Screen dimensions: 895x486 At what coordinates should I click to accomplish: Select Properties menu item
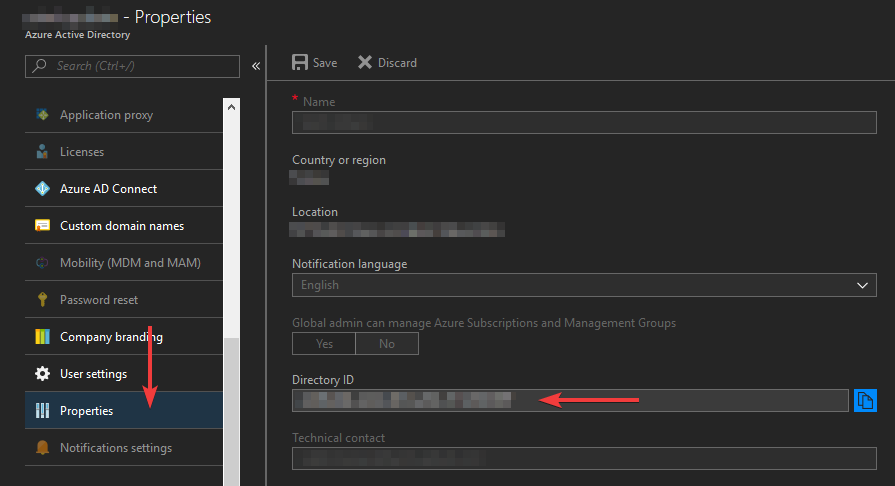tap(124, 411)
